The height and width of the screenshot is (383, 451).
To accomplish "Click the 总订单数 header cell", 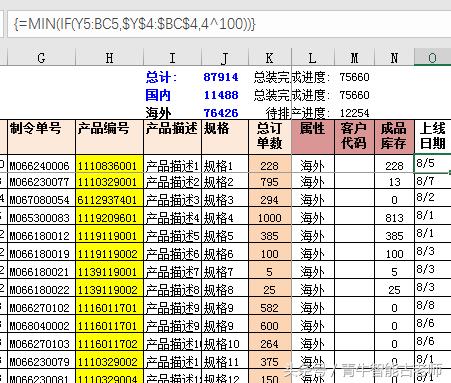I will coord(270,137).
